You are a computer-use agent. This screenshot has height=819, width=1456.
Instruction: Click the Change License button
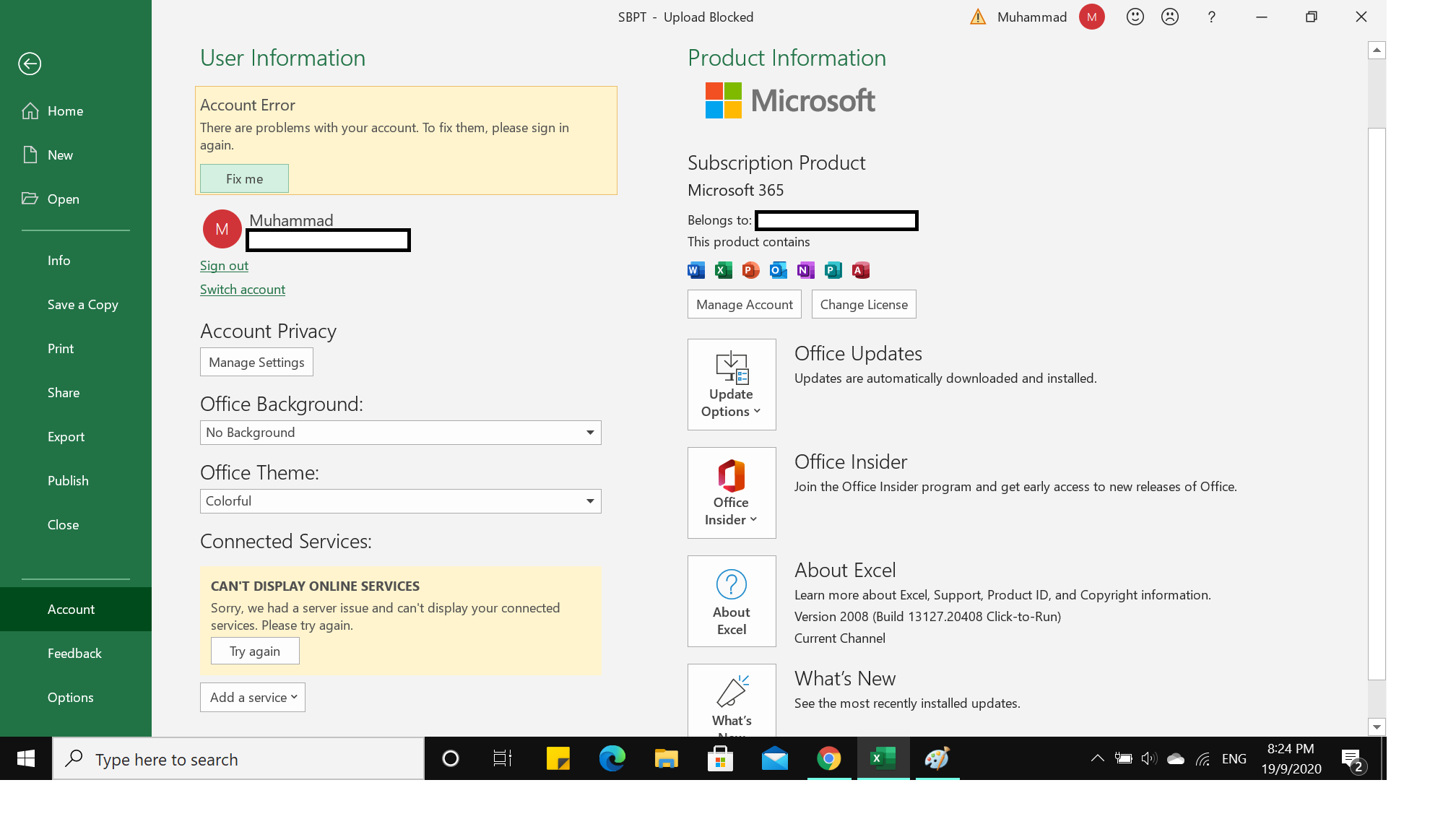[x=864, y=304]
